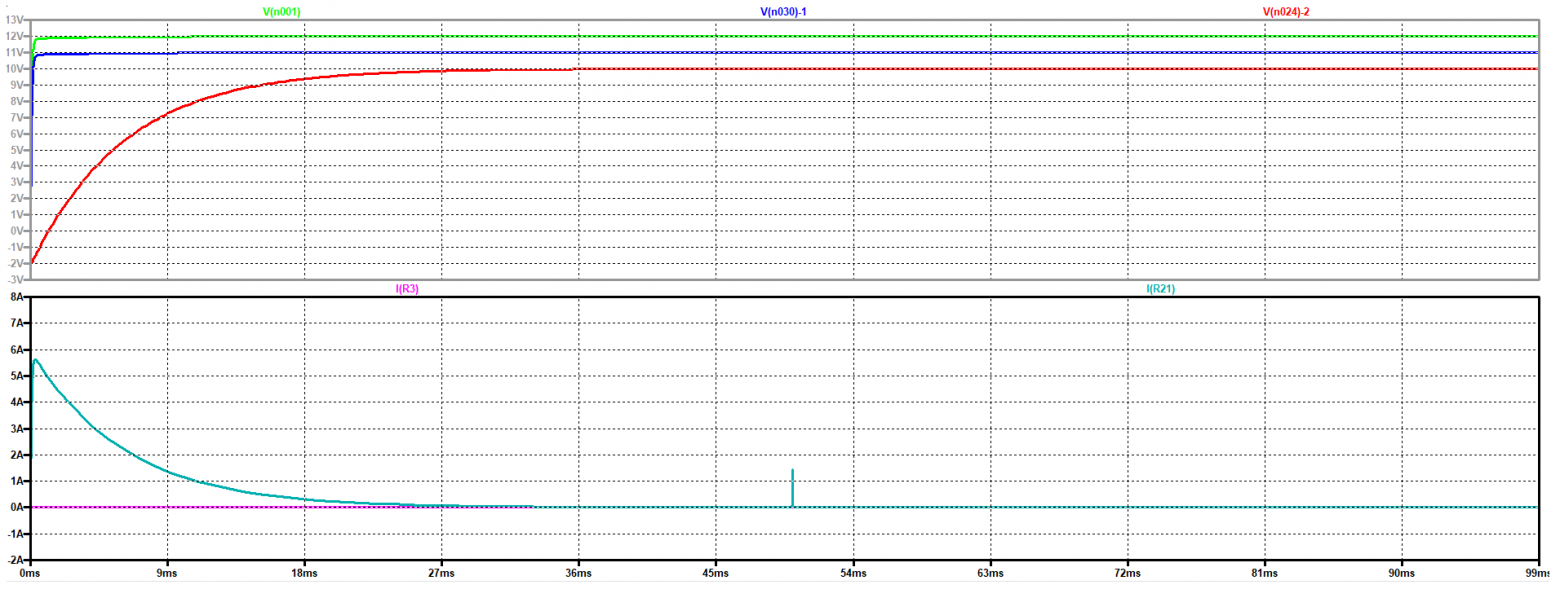Click the 5V label on voltage axis
Viewport: 1560px width, 598px height.
17,150
